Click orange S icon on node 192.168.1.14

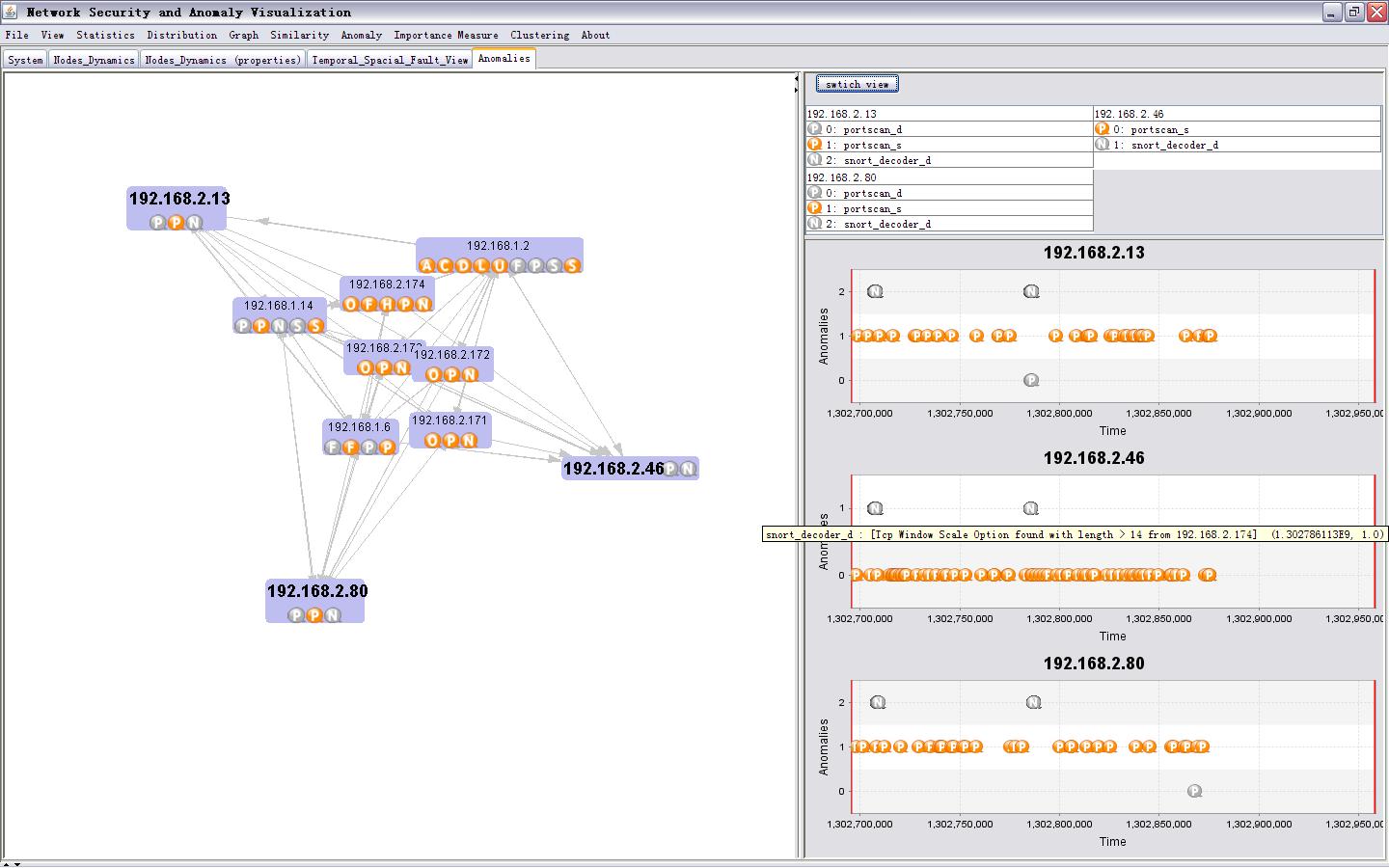[x=315, y=326]
